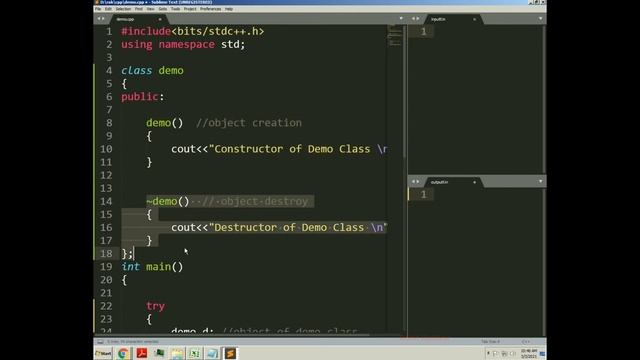Click the Start button on taskbar
Screen dimensions: 640x360
pos(104,353)
